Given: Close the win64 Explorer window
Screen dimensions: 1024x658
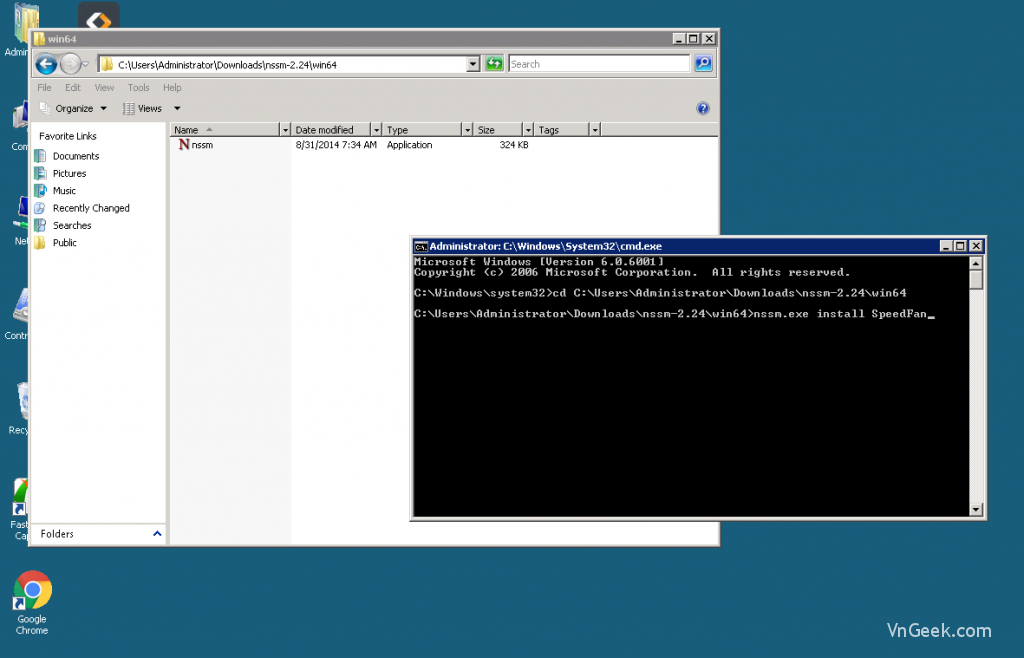Looking at the screenshot, I should point(709,39).
